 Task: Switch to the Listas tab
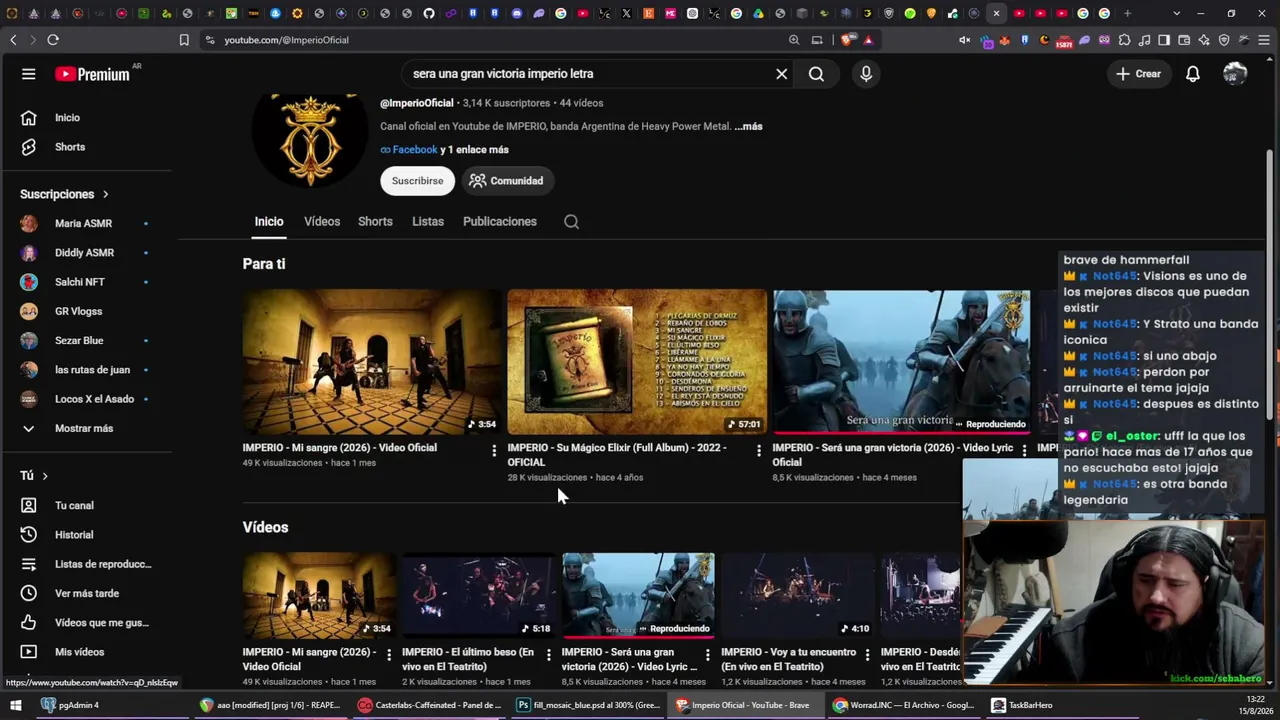(x=428, y=222)
